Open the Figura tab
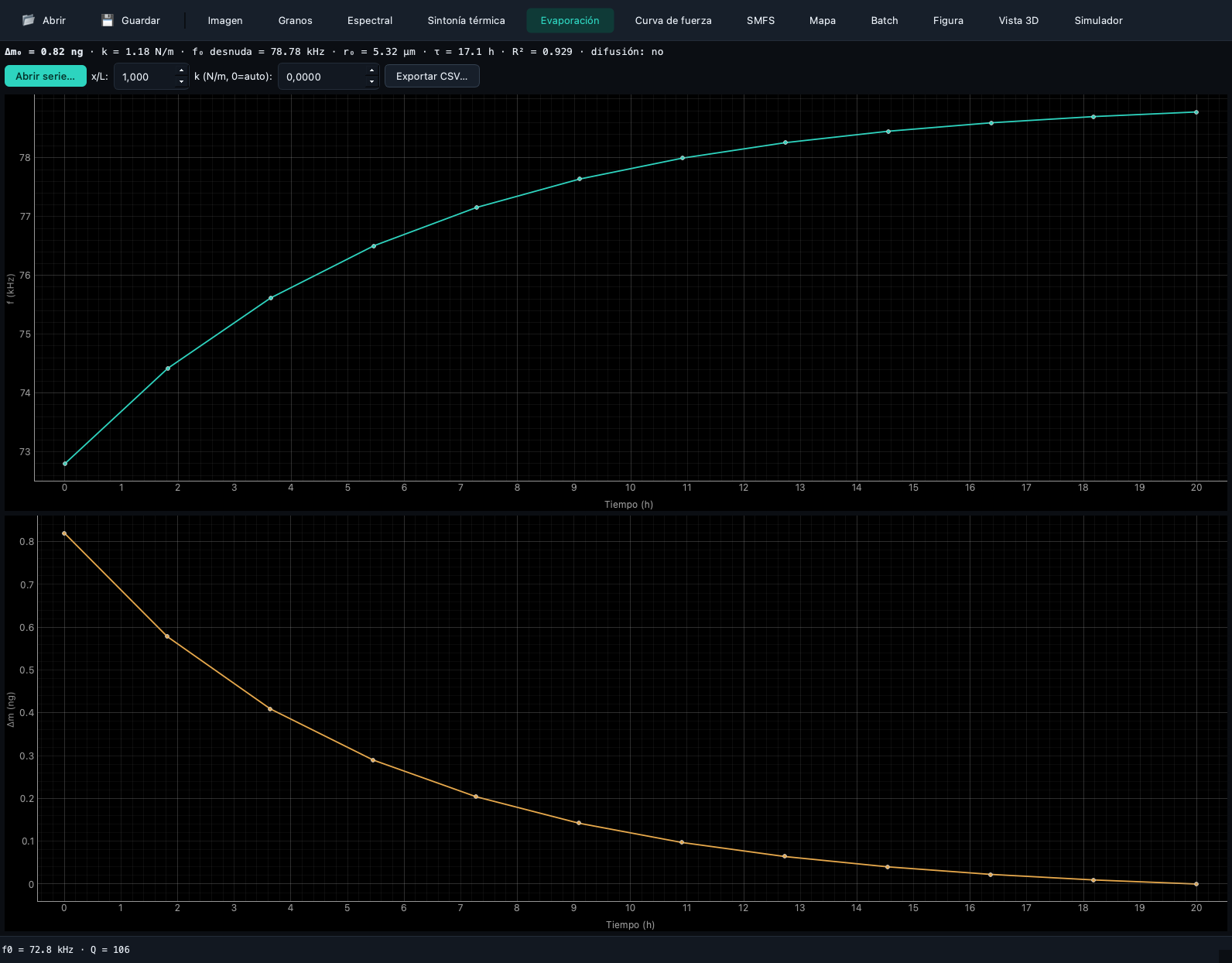Image resolution: width=1232 pixels, height=963 pixels. pyautogui.click(x=948, y=20)
